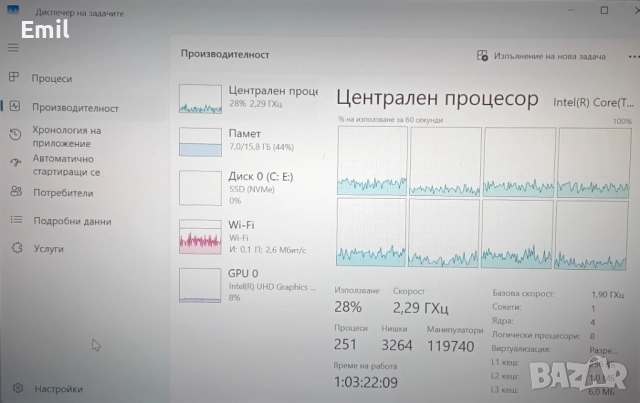Click the 119740 handles count

coord(451,346)
